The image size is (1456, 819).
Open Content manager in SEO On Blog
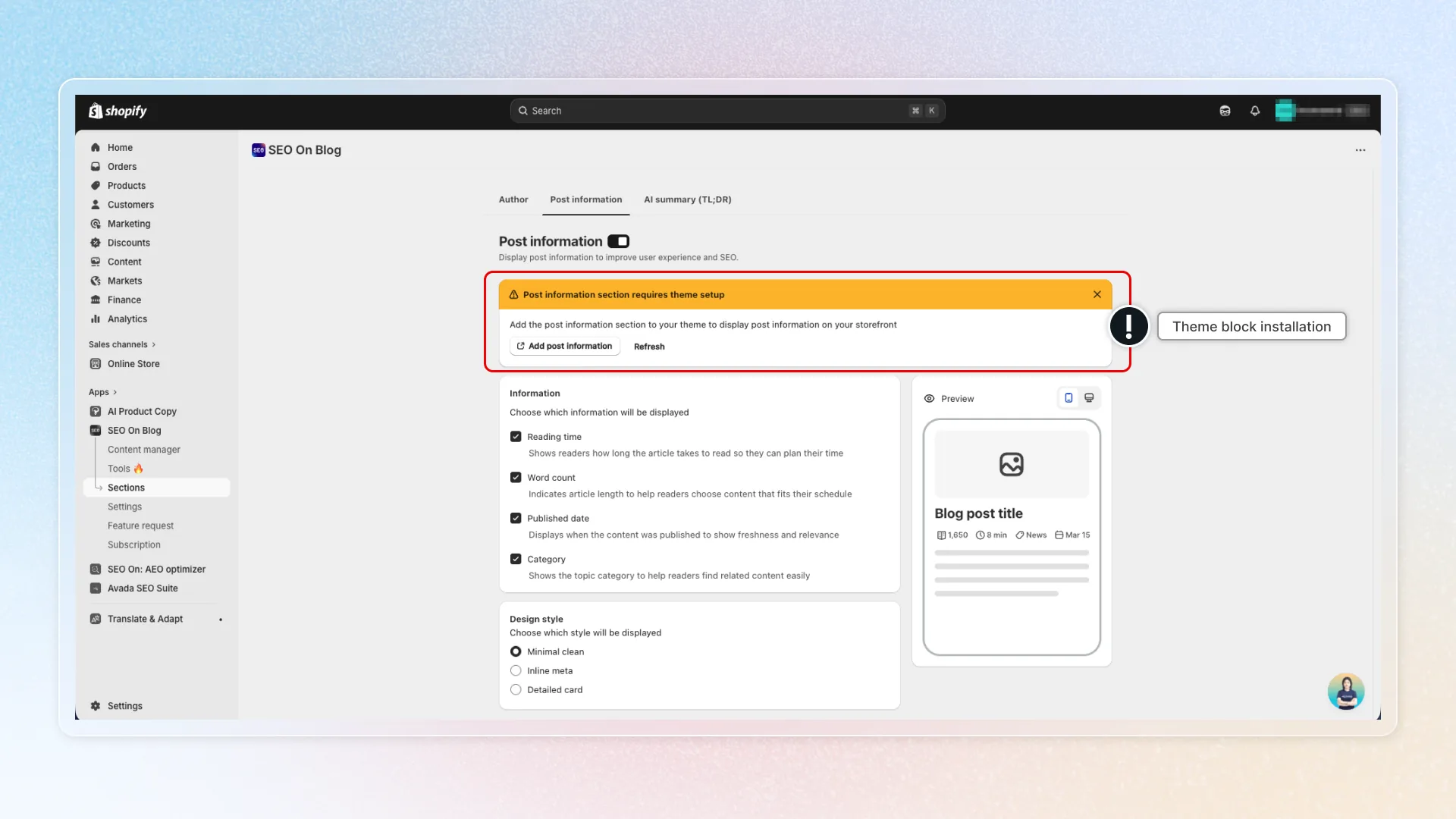[x=144, y=450]
